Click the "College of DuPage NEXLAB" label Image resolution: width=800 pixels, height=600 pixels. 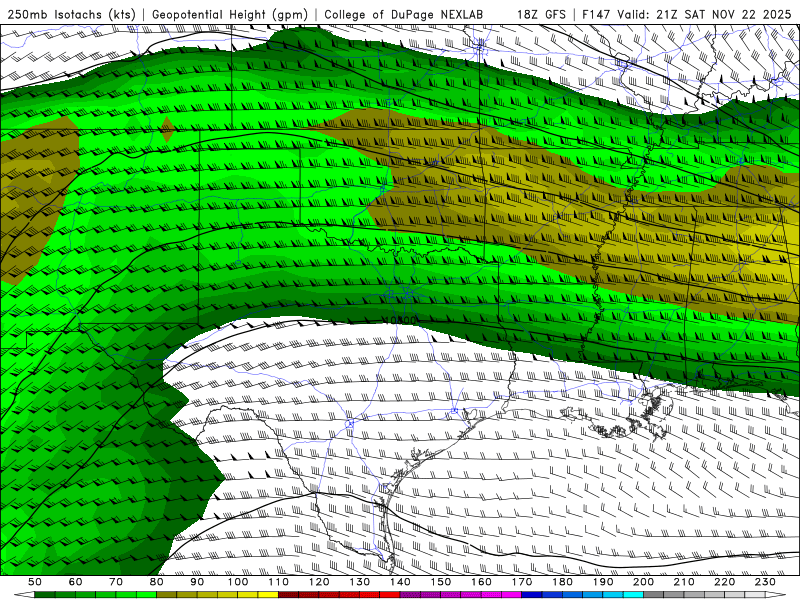tap(403, 14)
